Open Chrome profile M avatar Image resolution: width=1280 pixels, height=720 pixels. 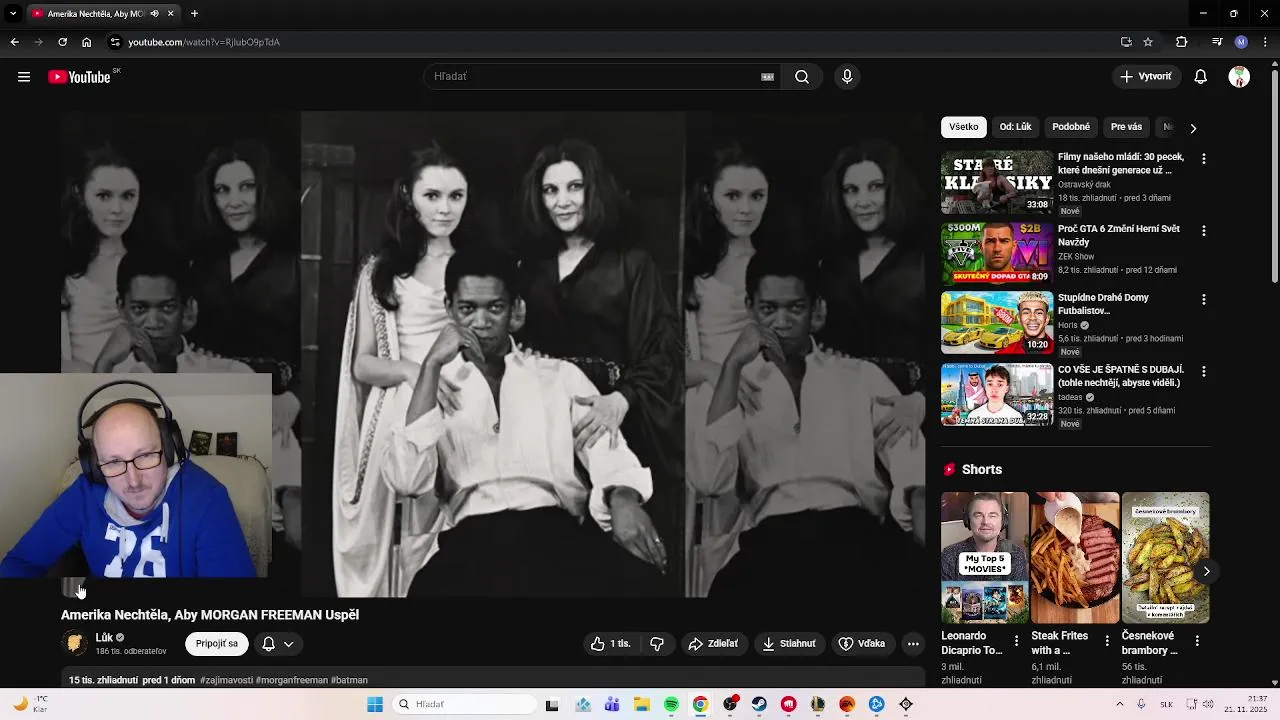[x=1241, y=42]
